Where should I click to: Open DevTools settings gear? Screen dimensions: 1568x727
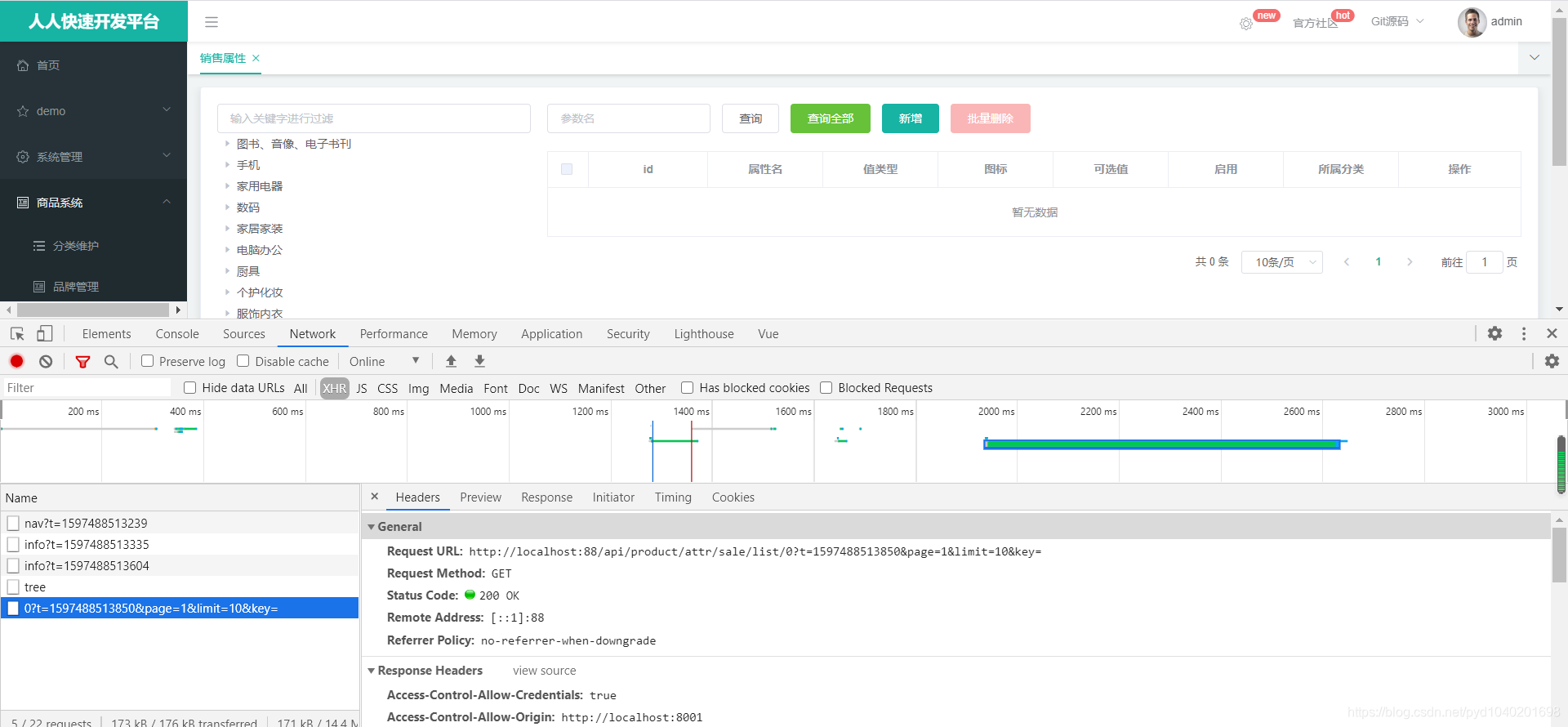[x=1494, y=333]
